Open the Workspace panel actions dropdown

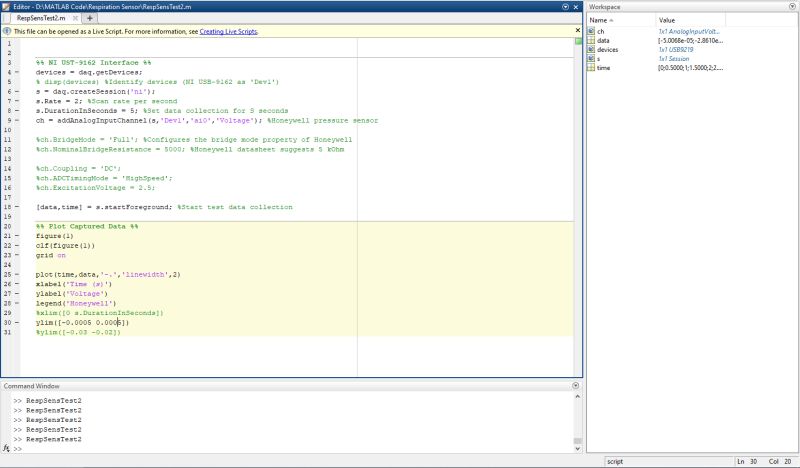[x=792, y=7]
